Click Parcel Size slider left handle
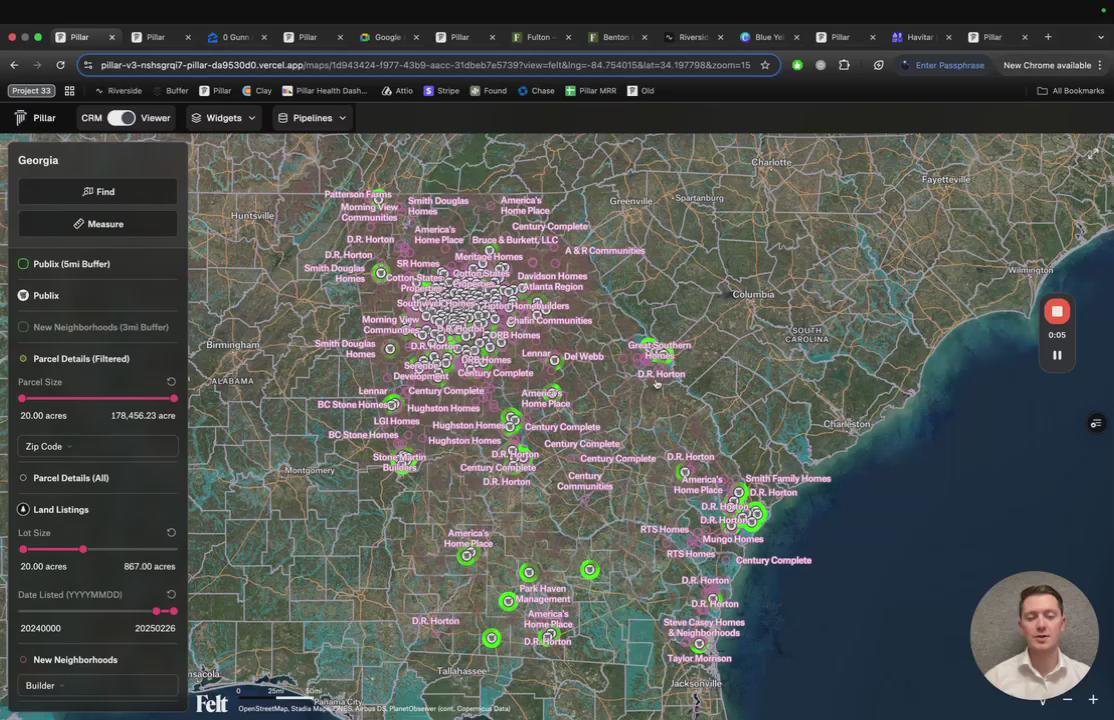This screenshot has width=1114, height=720. [22, 399]
